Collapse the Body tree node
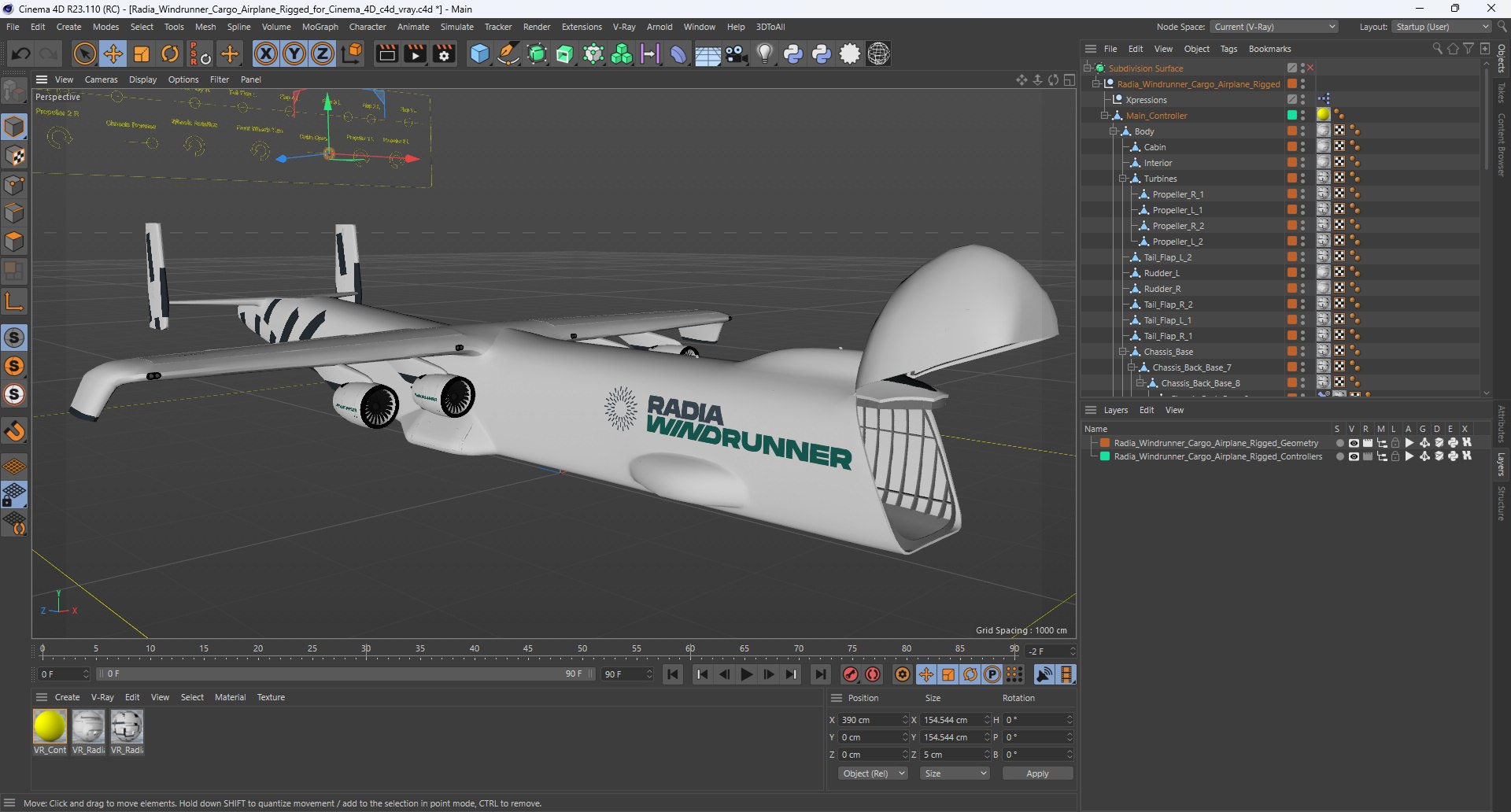This screenshot has width=1511, height=812. pyautogui.click(x=1114, y=131)
